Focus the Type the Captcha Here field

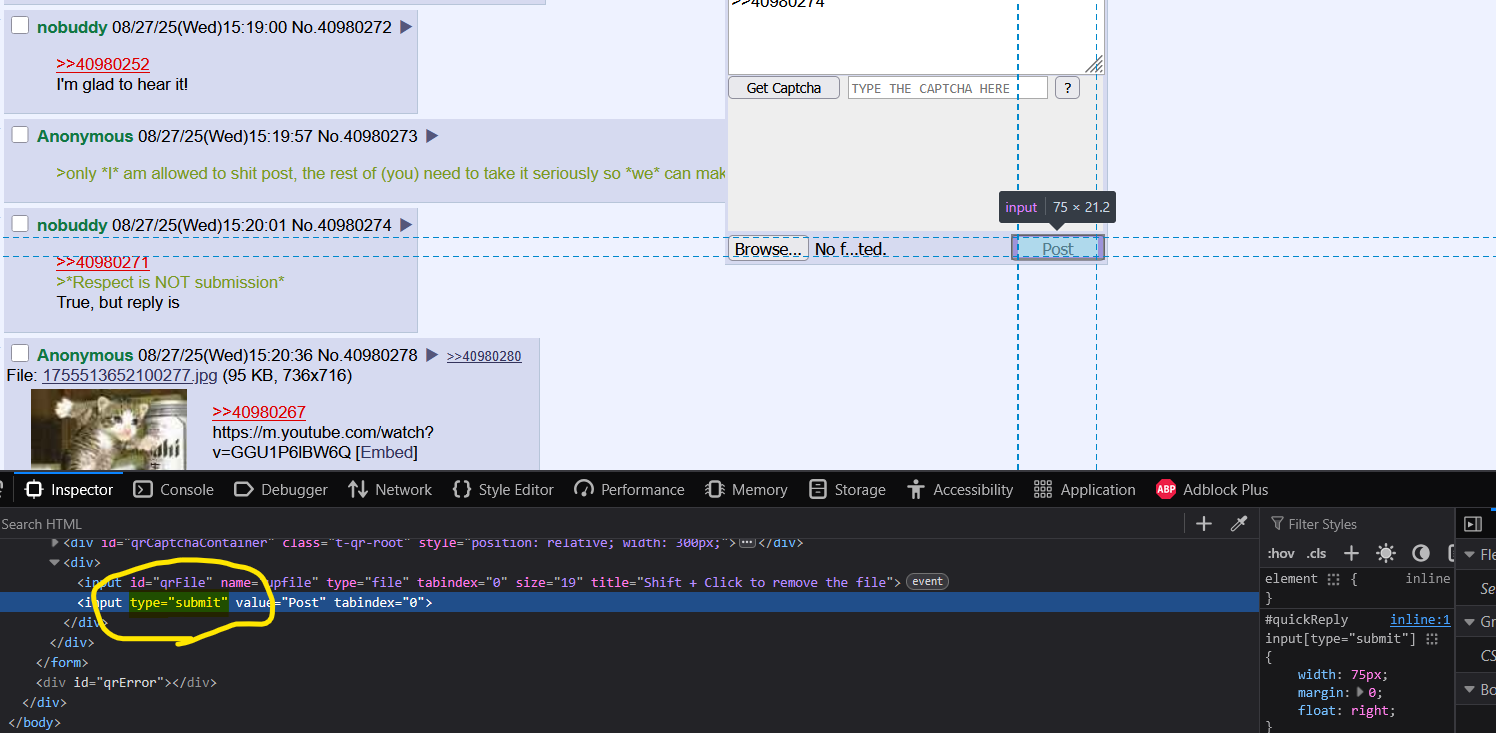947,88
